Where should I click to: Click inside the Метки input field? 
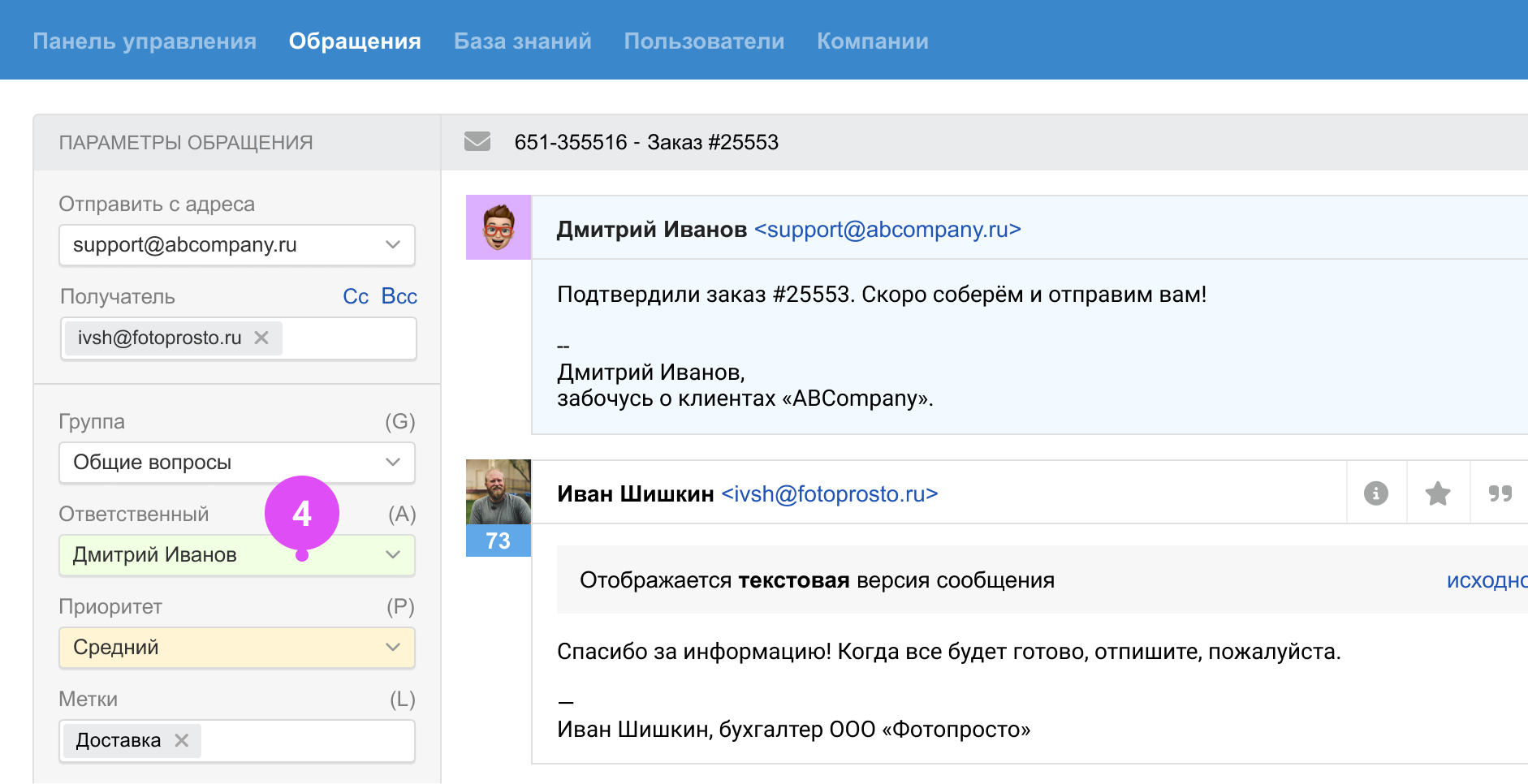coord(309,740)
